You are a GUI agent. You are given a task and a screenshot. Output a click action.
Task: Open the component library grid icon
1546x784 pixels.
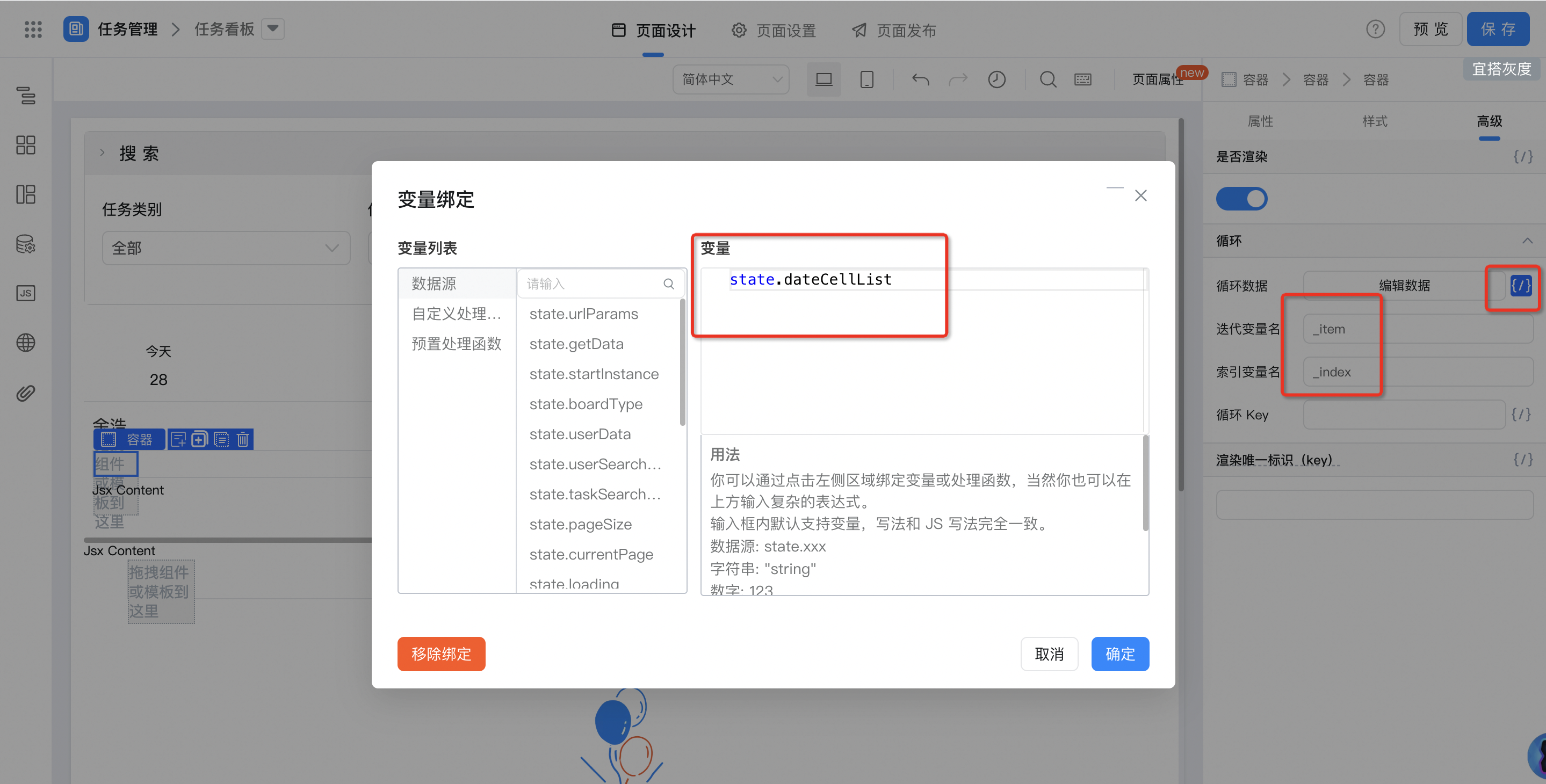[25, 144]
